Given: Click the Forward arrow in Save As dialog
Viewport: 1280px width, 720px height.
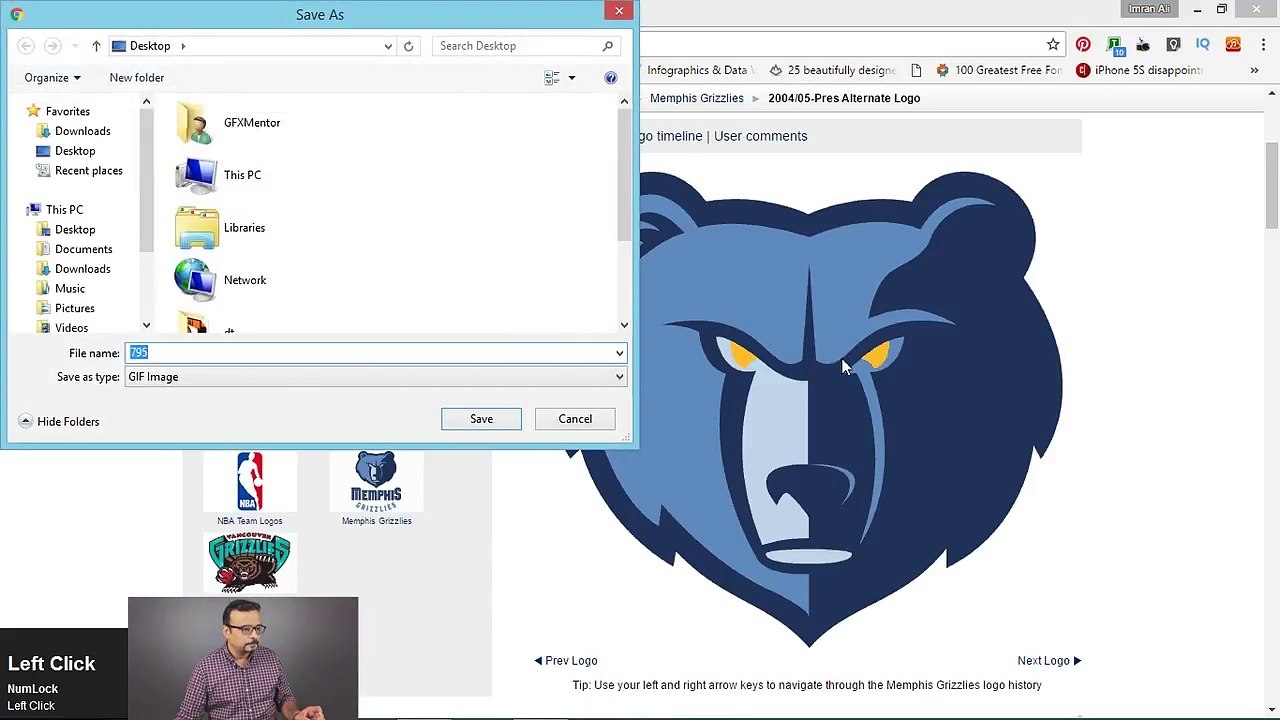Looking at the screenshot, I should [x=52, y=46].
